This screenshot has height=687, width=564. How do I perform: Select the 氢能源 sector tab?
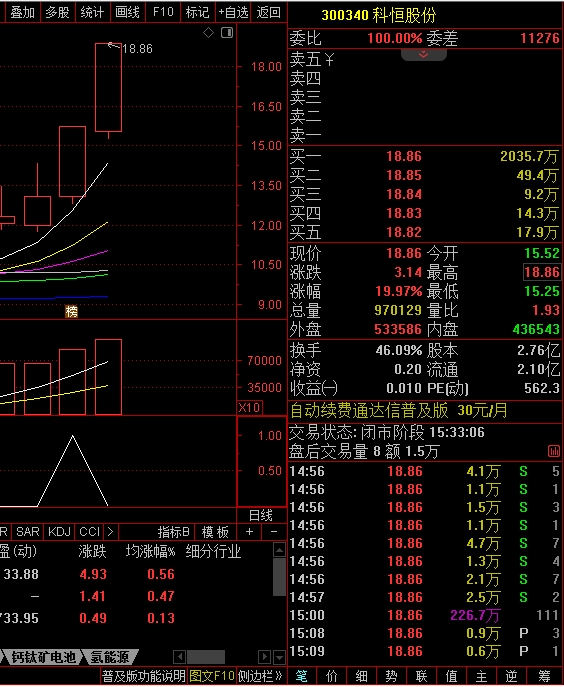point(110,657)
